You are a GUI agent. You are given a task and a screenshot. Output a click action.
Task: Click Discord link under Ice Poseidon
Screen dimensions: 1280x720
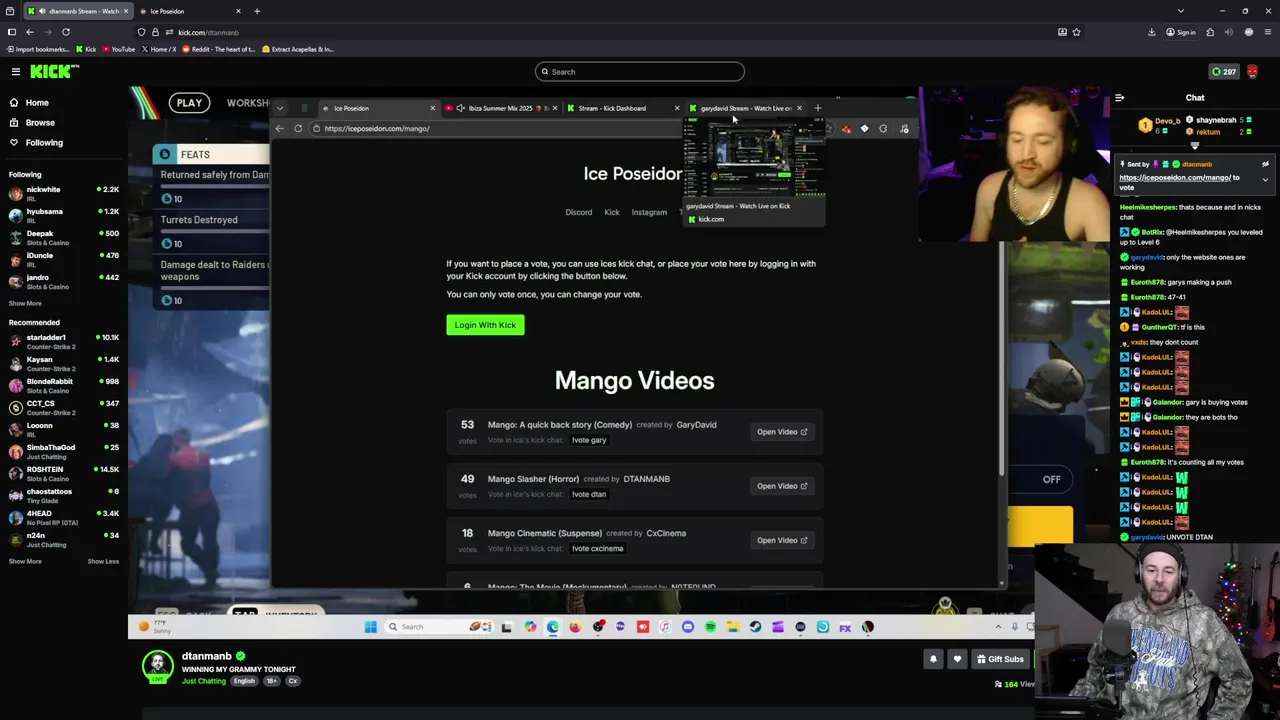[x=578, y=212]
